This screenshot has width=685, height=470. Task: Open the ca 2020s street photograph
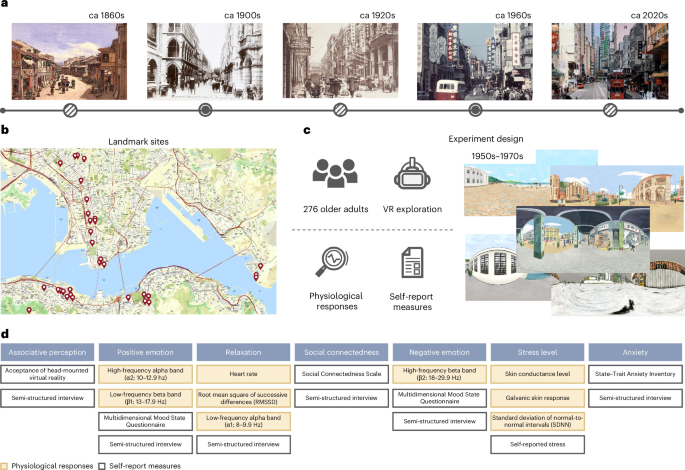tap(610, 61)
